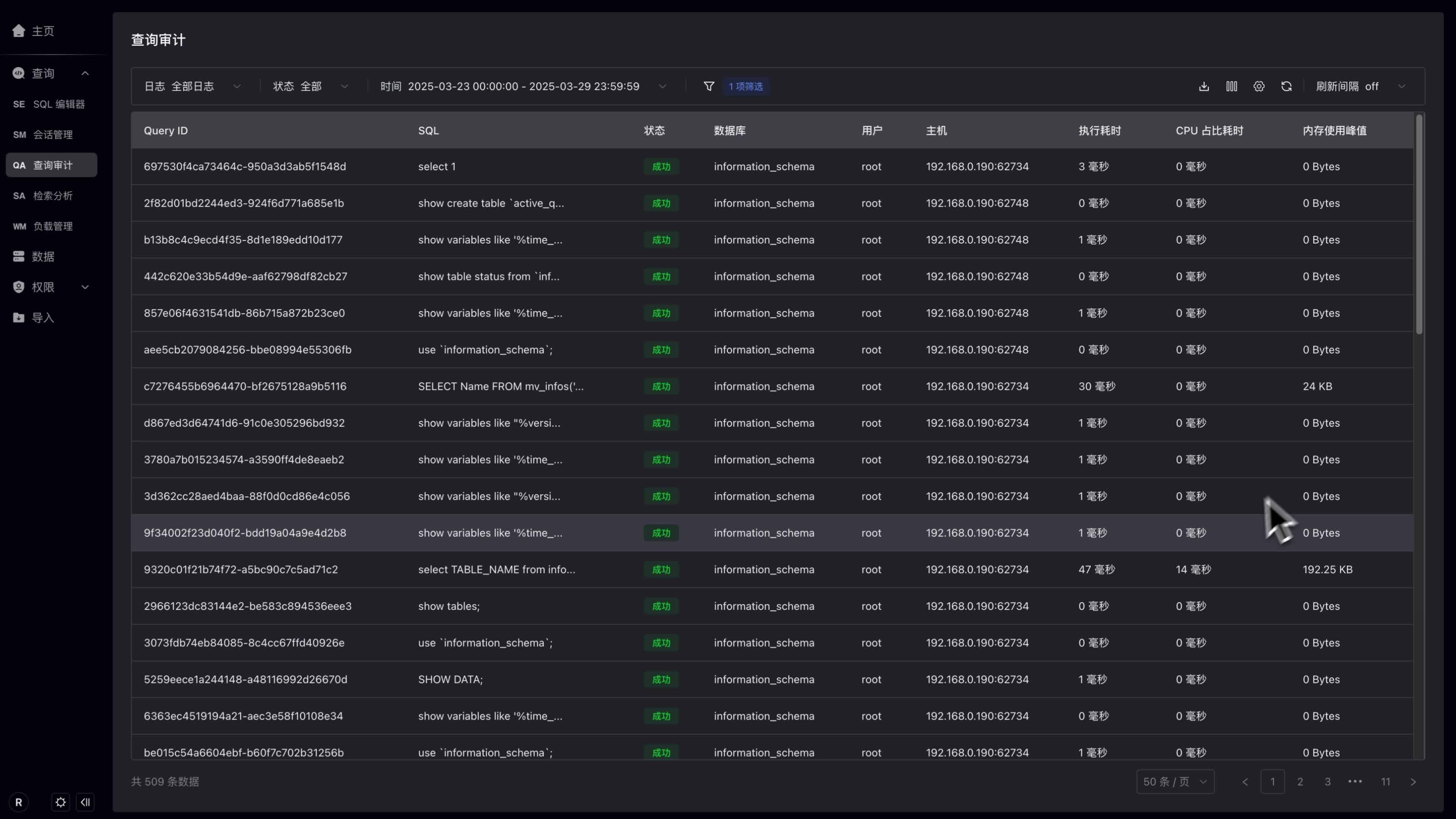Open table settings gear icon
The width and height of the screenshot is (1456, 819).
(1259, 86)
